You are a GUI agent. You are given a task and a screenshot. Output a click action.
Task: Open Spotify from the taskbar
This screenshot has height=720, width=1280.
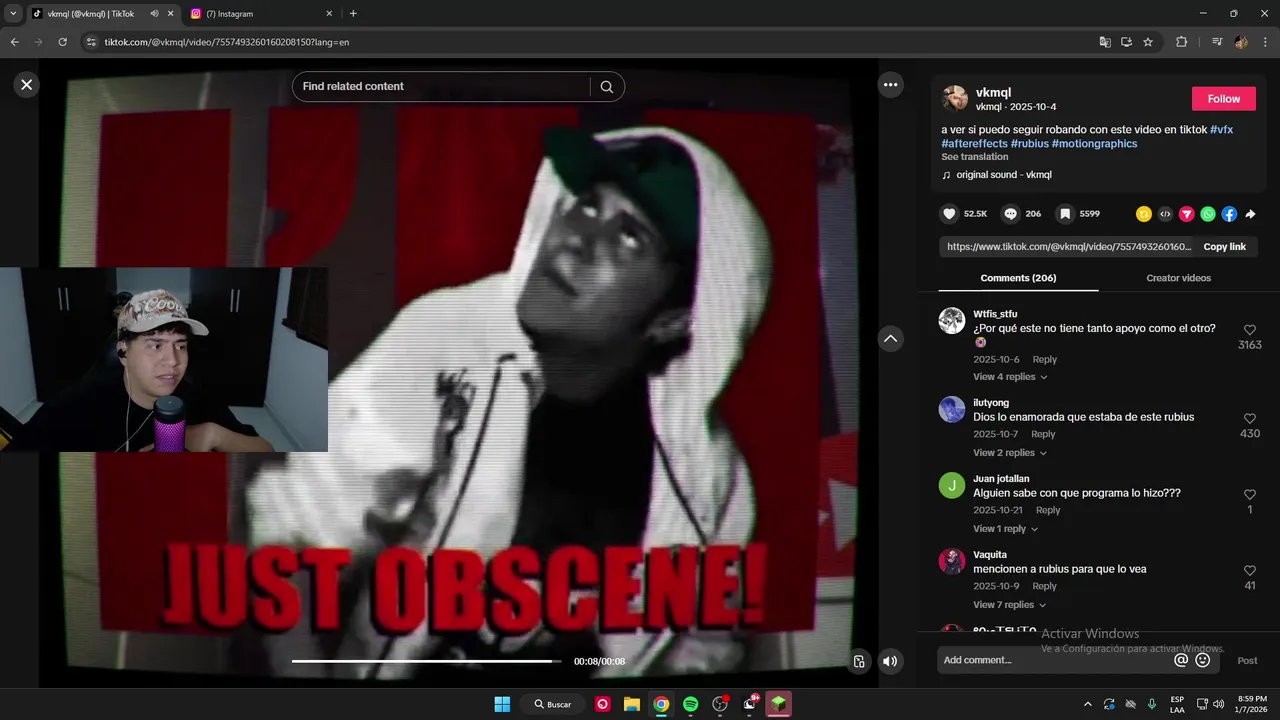click(690, 704)
